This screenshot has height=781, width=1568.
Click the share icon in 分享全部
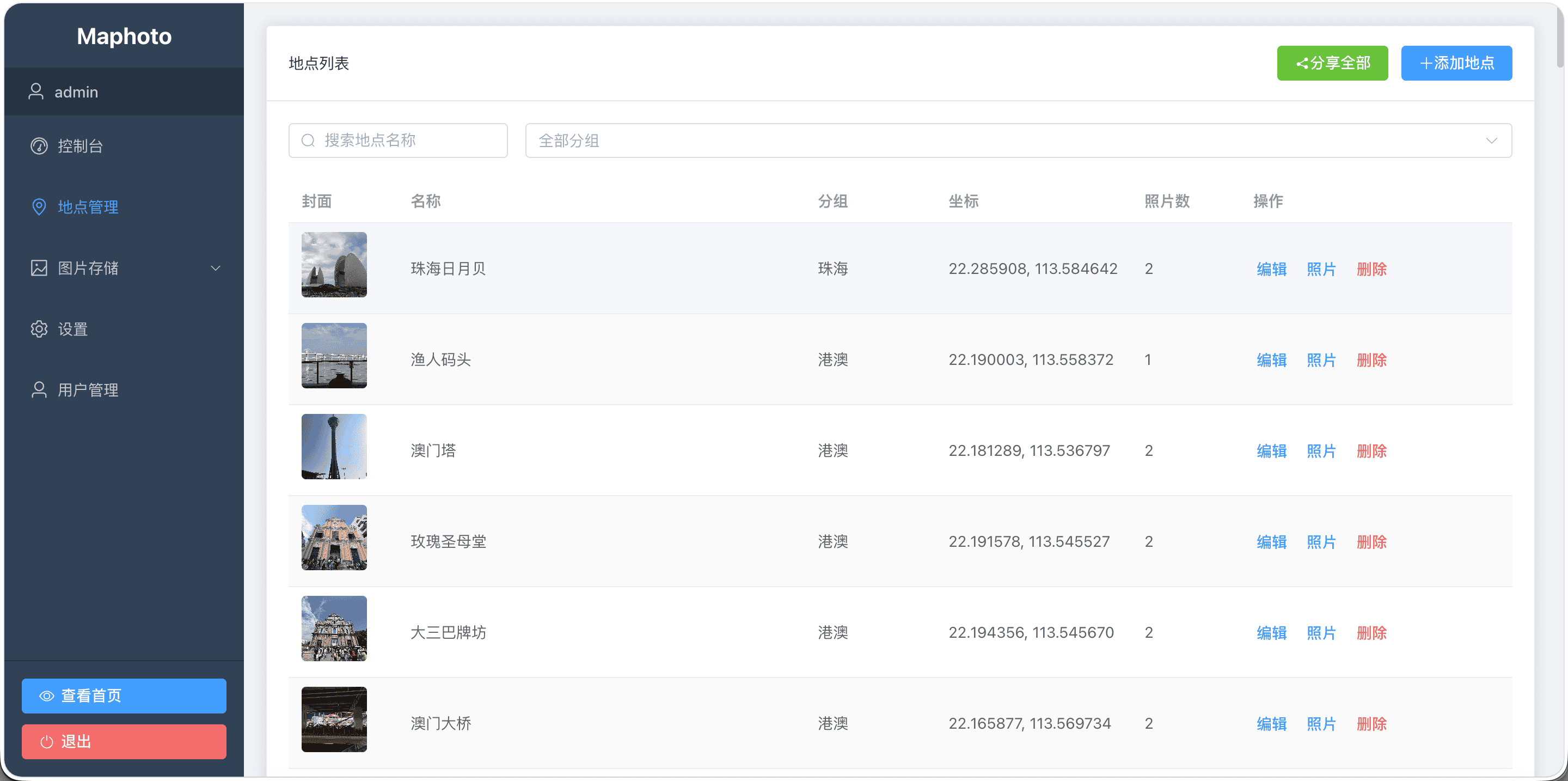(x=1302, y=63)
